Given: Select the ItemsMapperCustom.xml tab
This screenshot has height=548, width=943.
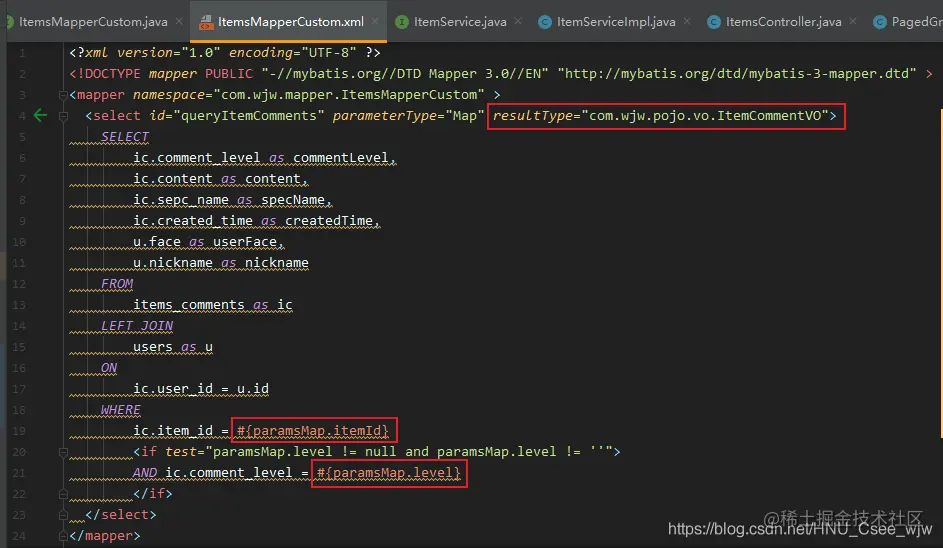Looking at the screenshot, I should pyautogui.click(x=290, y=22).
